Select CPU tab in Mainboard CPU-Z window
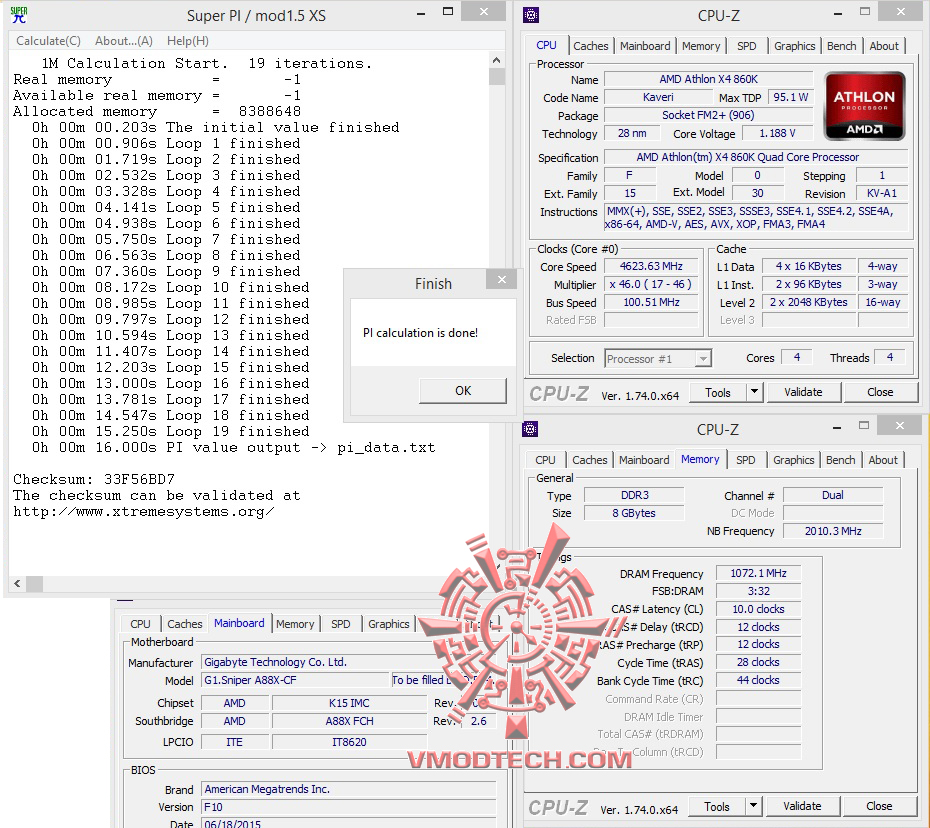Screen dimensions: 930x828 (140, 624)
